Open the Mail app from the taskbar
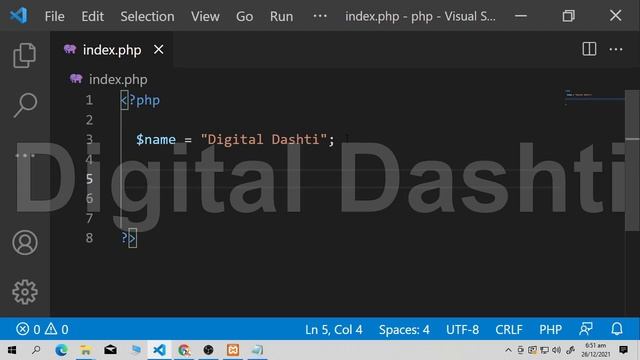640x360 pixels. click(x=110, y=350)
